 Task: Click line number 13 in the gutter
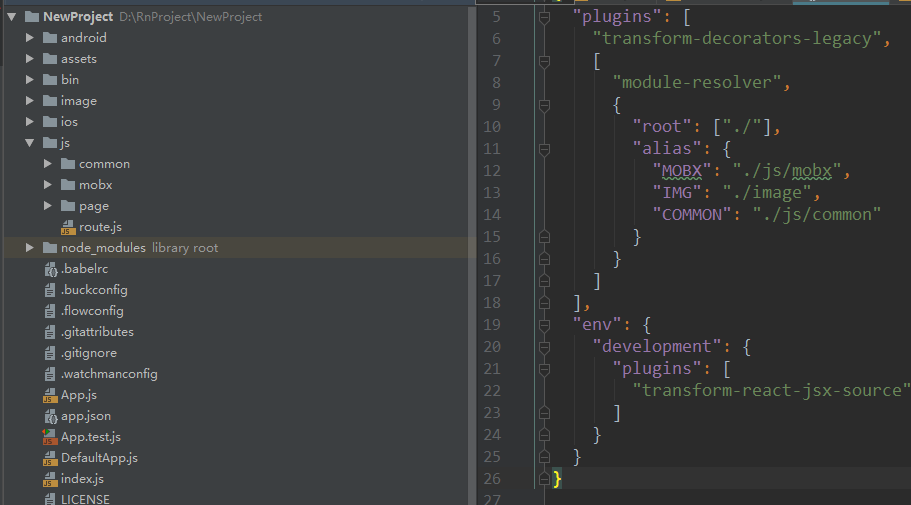tap(492, 193)
